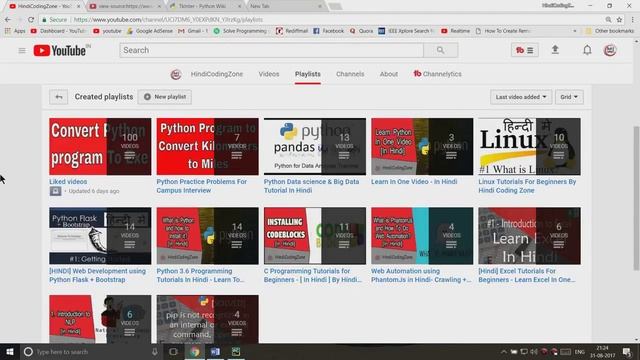The width and height of the screenshot is (640, 360).
Task: Click the upload video arrow icon
Action: coord(555,50)
